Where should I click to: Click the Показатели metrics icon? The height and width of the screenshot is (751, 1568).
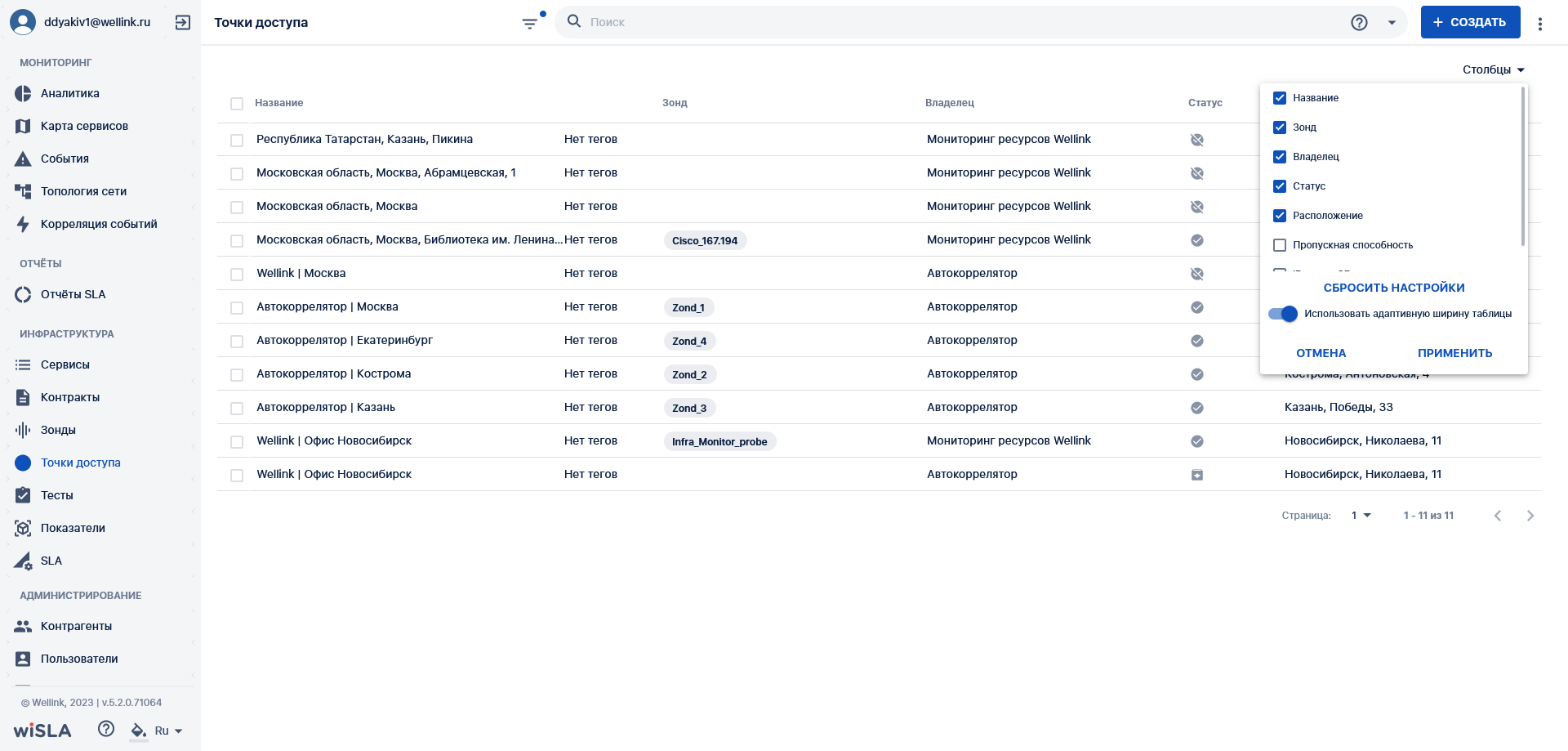(23, 528)
